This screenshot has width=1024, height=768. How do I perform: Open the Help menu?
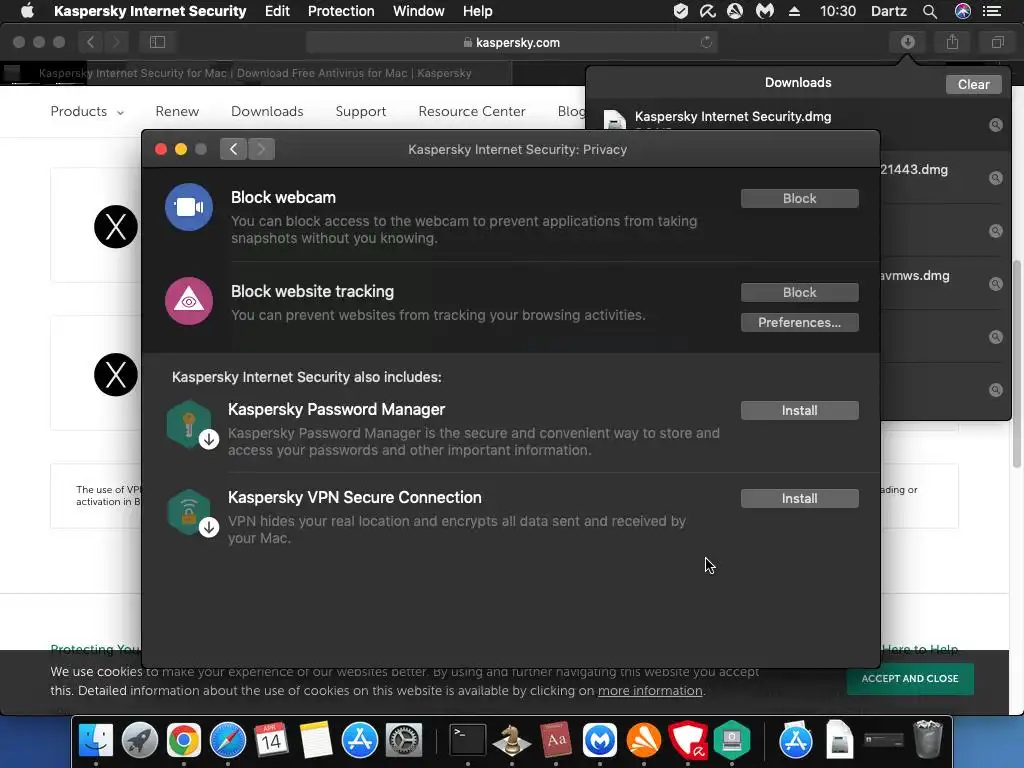(477, 11)
